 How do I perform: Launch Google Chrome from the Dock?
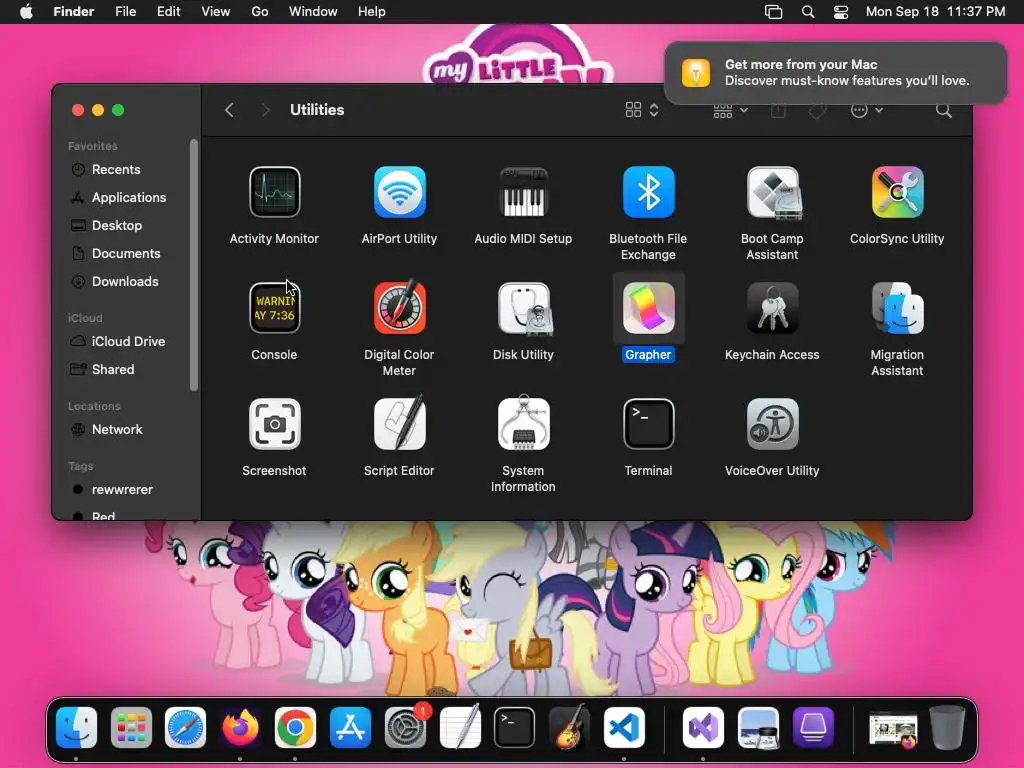pos(295,727)
